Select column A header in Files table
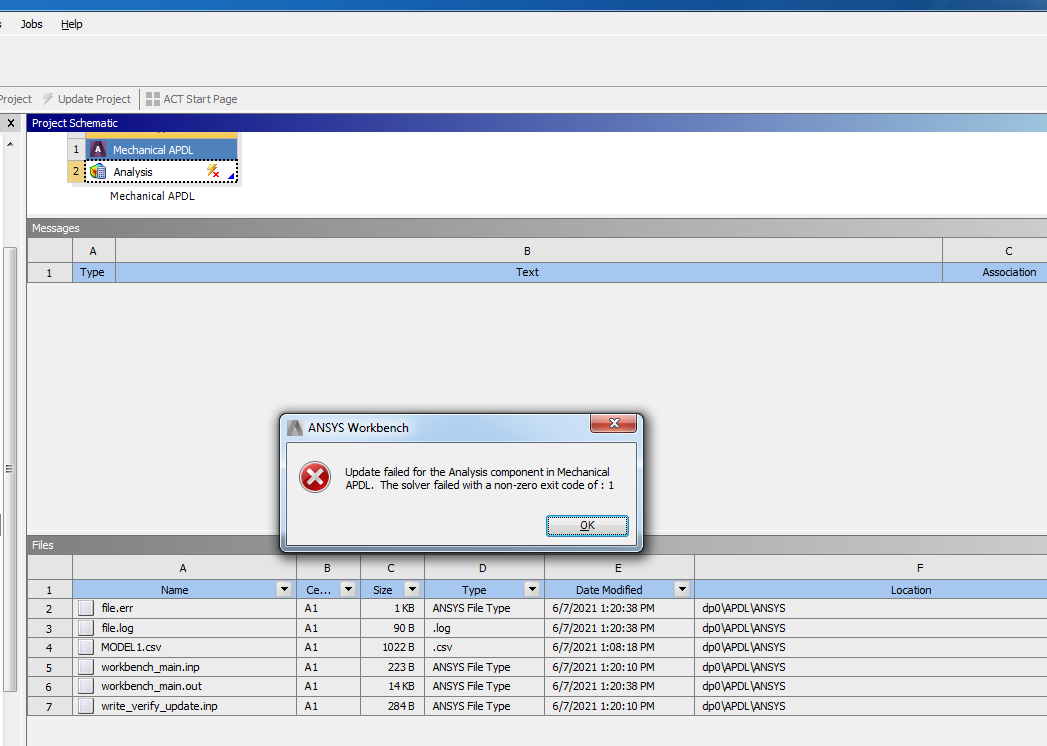This screenshot has height=746, width=1047. 184,568
